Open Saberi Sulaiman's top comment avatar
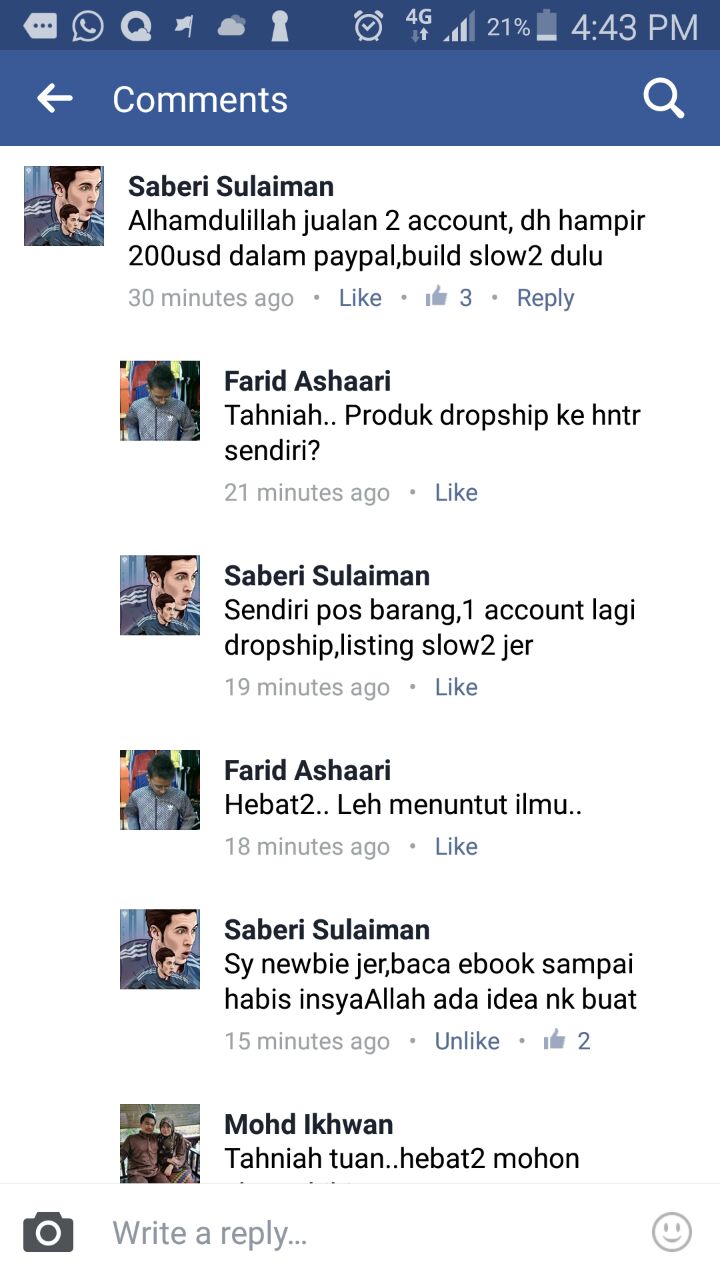 pyautogui.click(x=64, y=206)
